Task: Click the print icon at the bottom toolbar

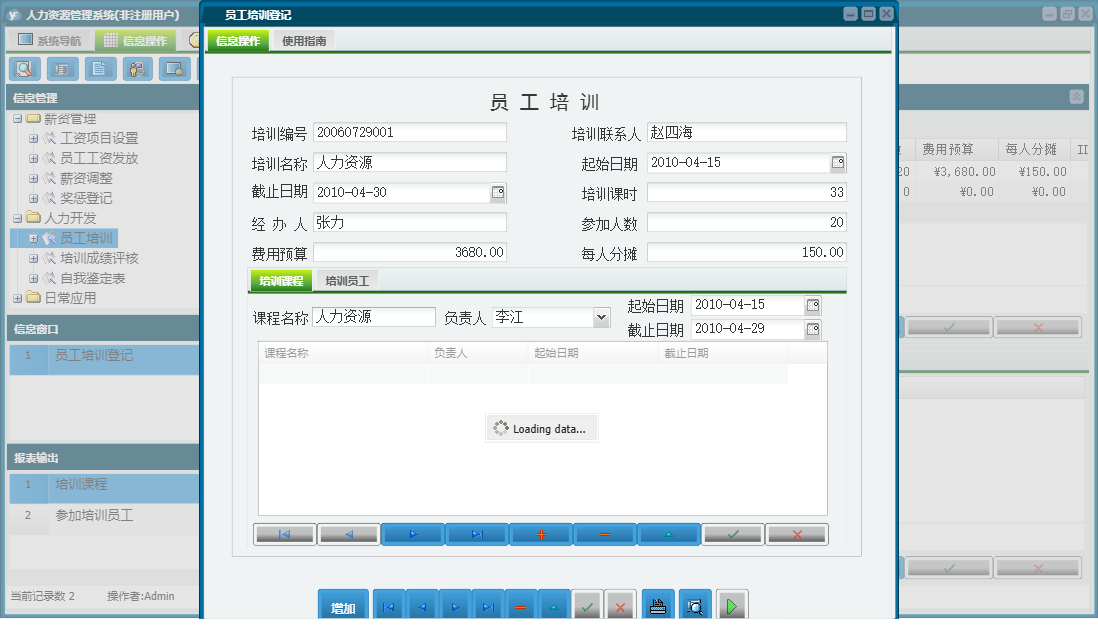Action: click(658, 604)
